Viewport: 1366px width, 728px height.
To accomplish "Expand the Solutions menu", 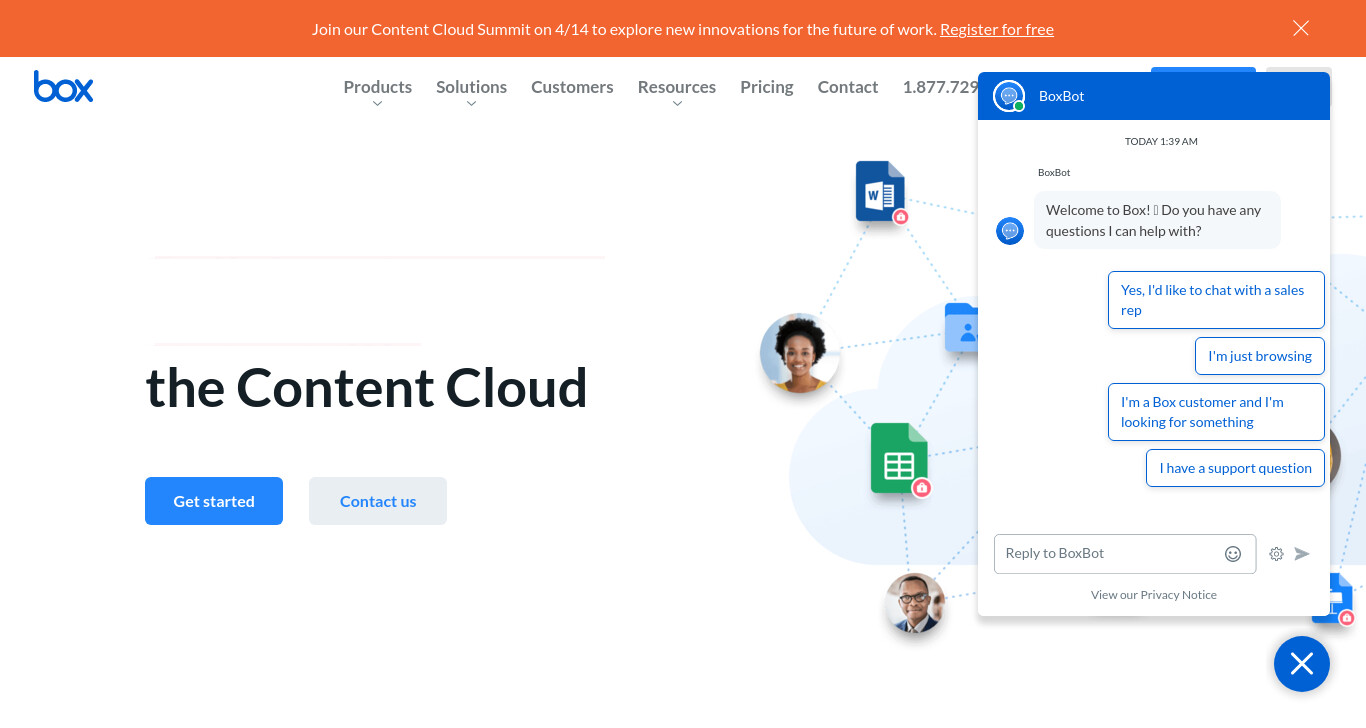I will point(471,87).
